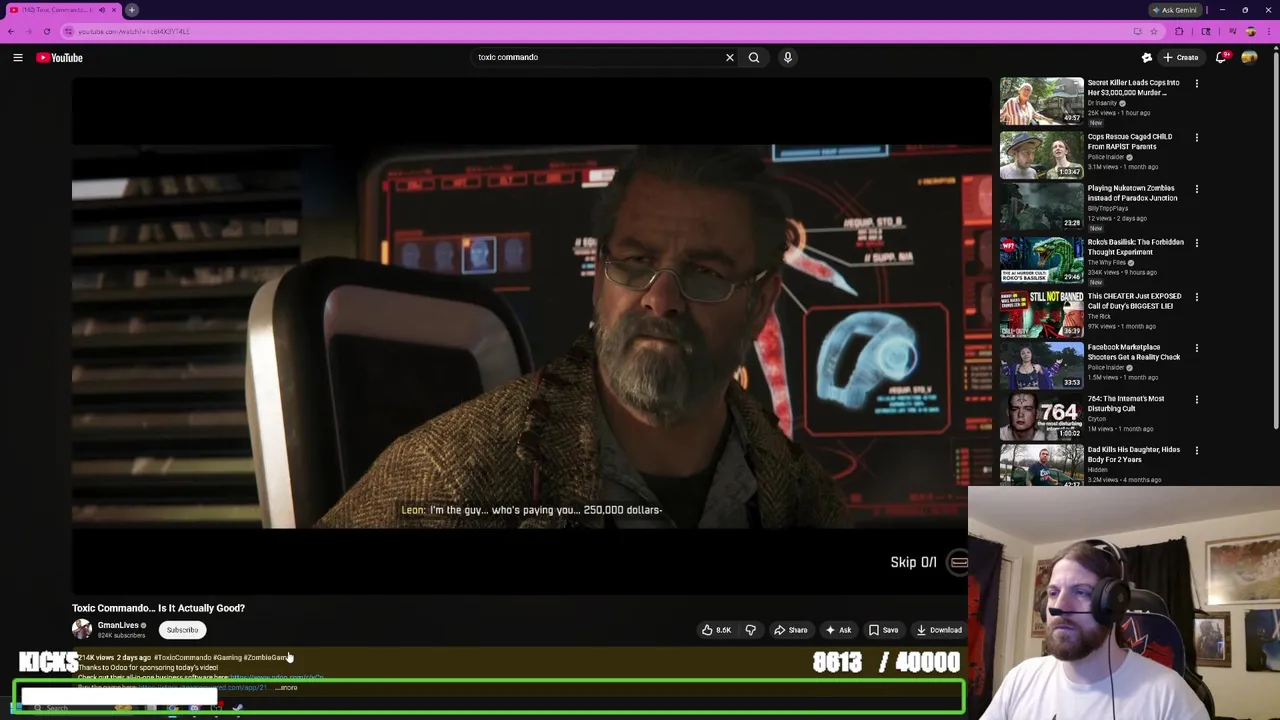
Task: Click the search magnifier button
Action: coord(754,58)
